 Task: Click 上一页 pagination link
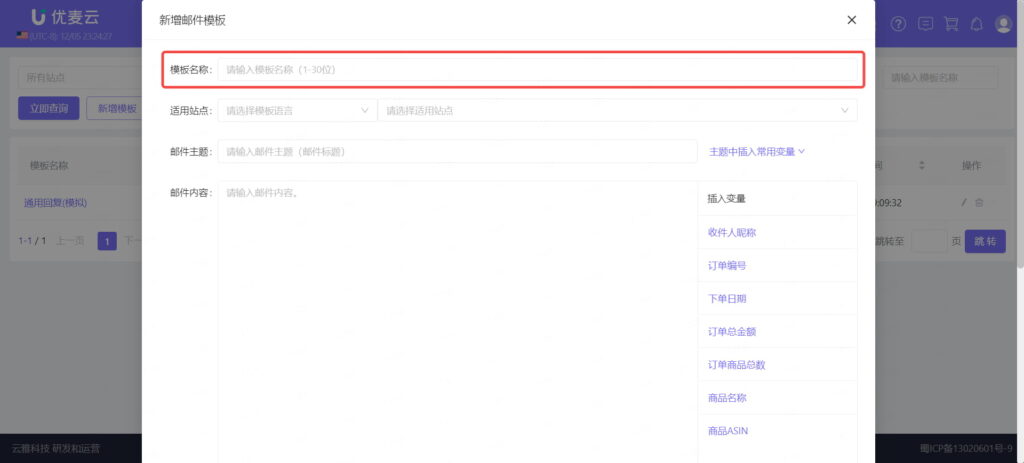(69, 241)
